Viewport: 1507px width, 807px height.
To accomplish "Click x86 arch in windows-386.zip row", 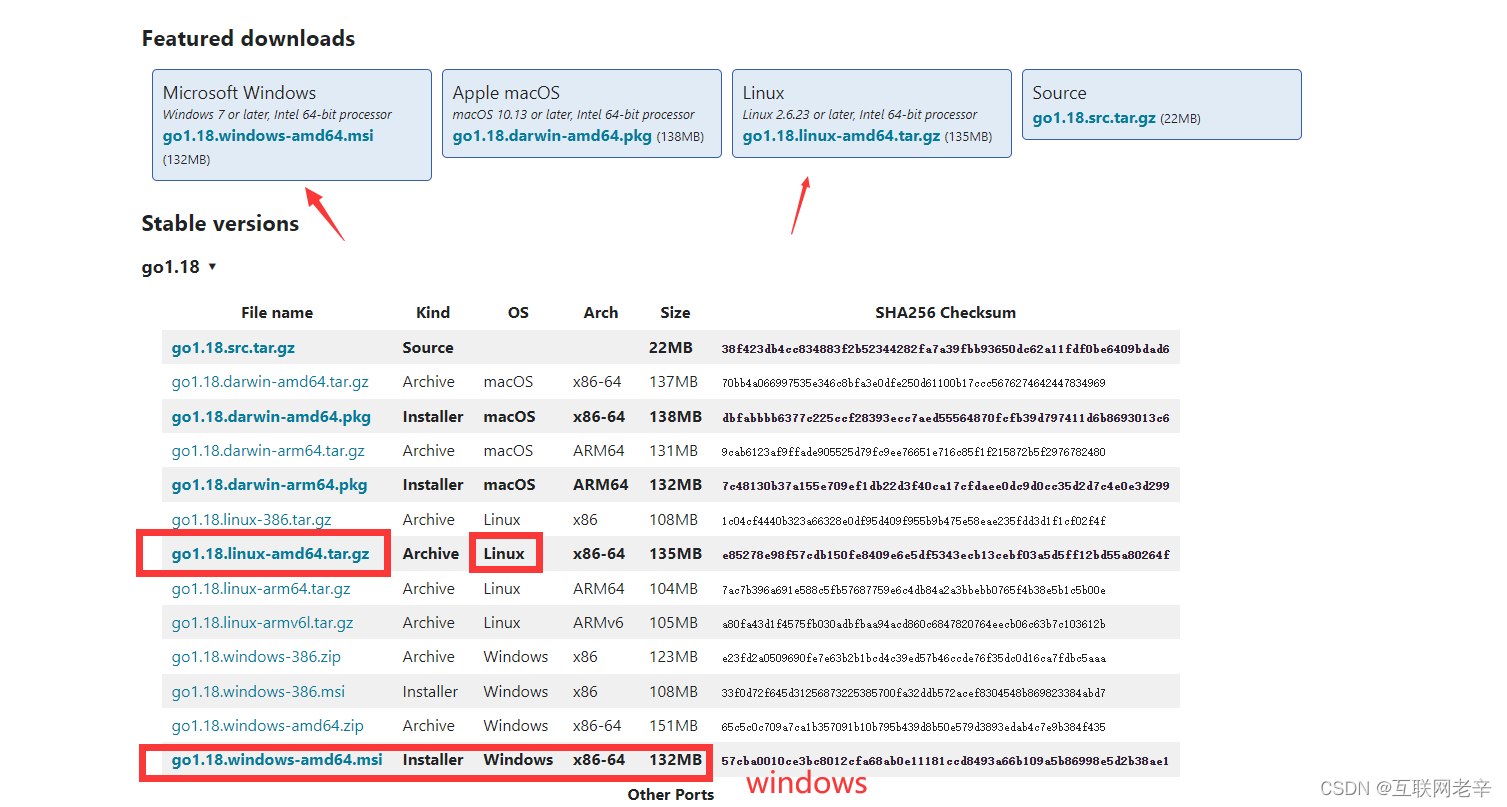I will 586,657.
